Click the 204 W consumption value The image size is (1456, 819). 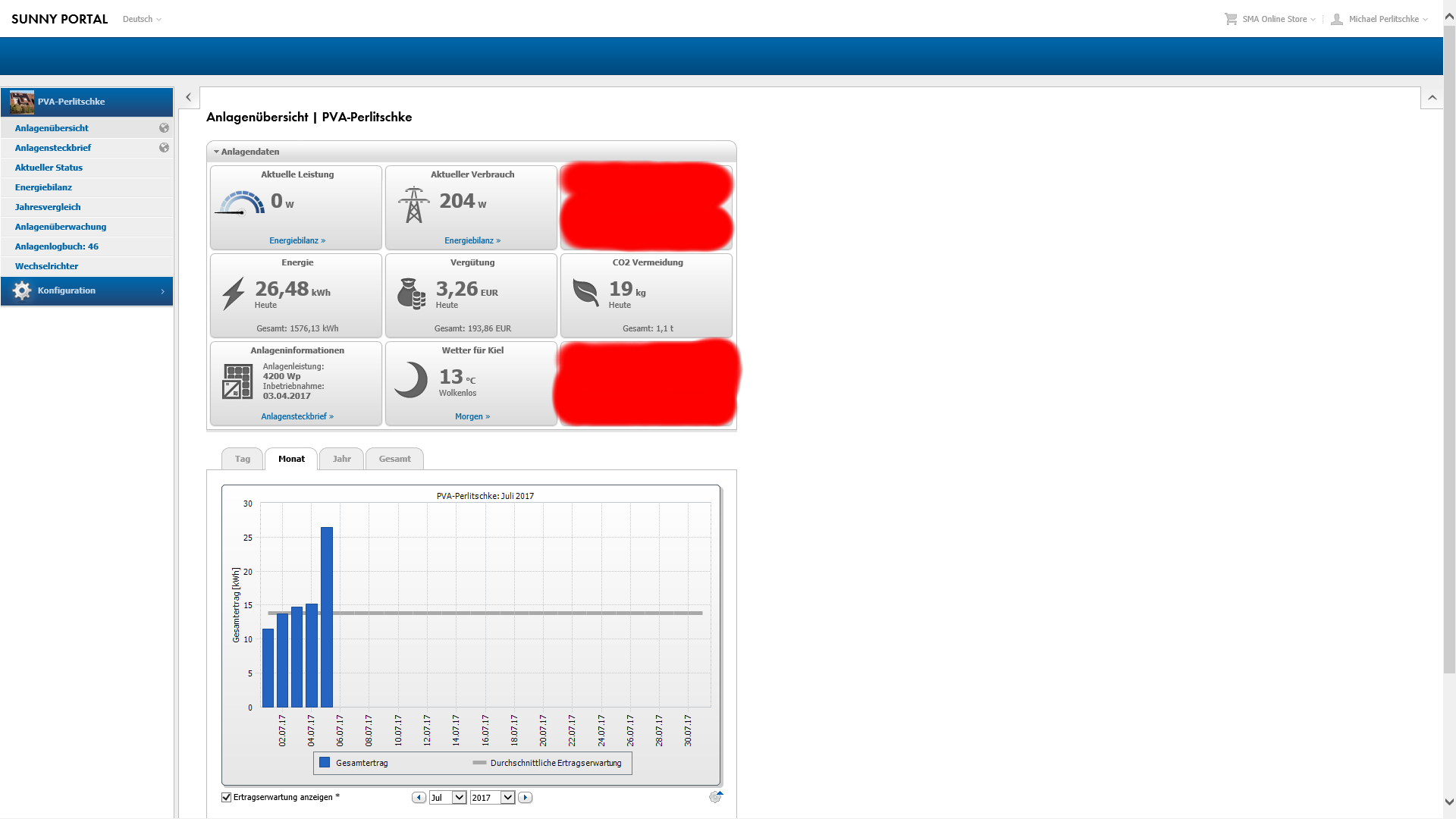coord(463,201)
